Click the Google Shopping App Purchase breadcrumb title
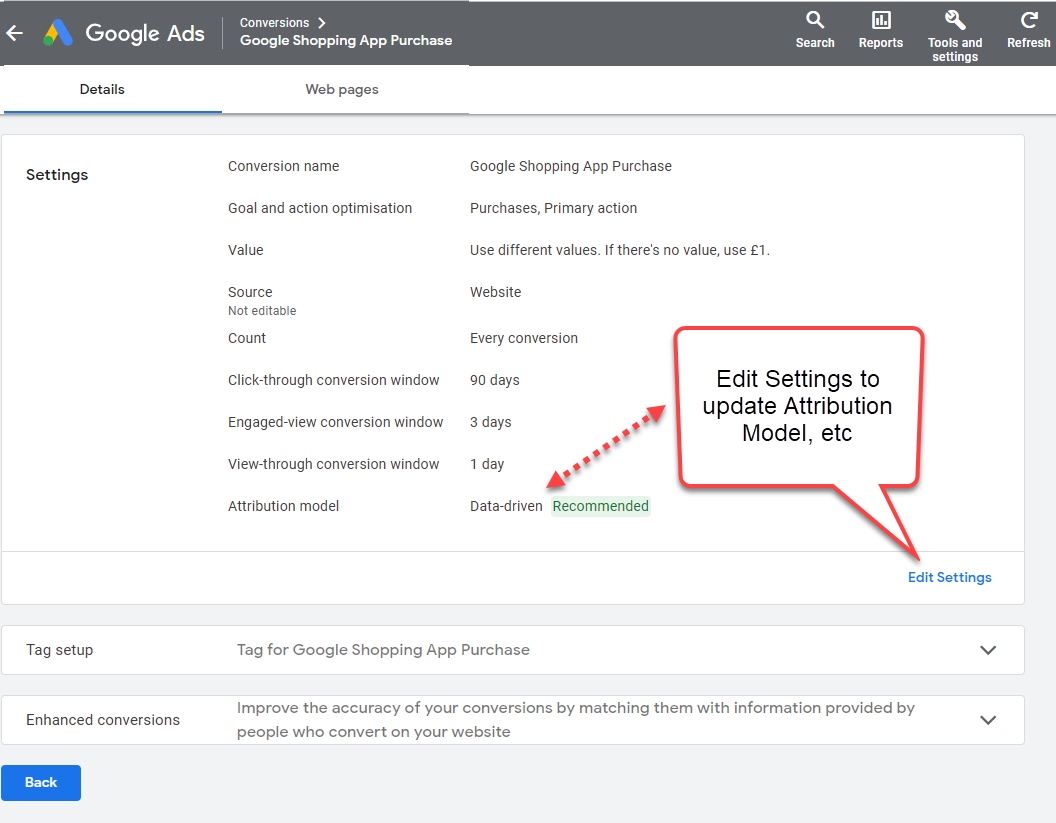Image resolution: width=1056 pixels, height=823 pixels. 346,40
